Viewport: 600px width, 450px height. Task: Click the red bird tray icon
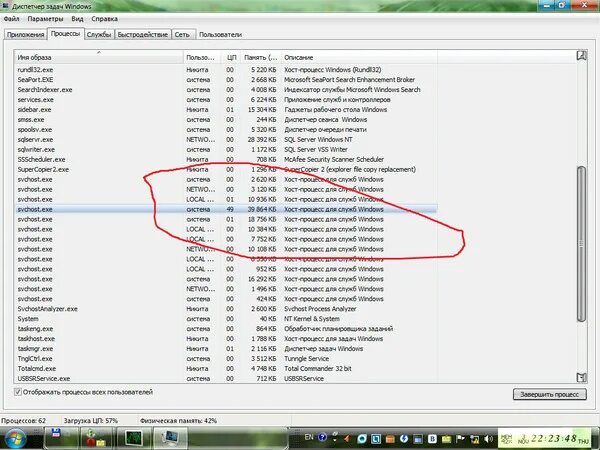[347, 439]
